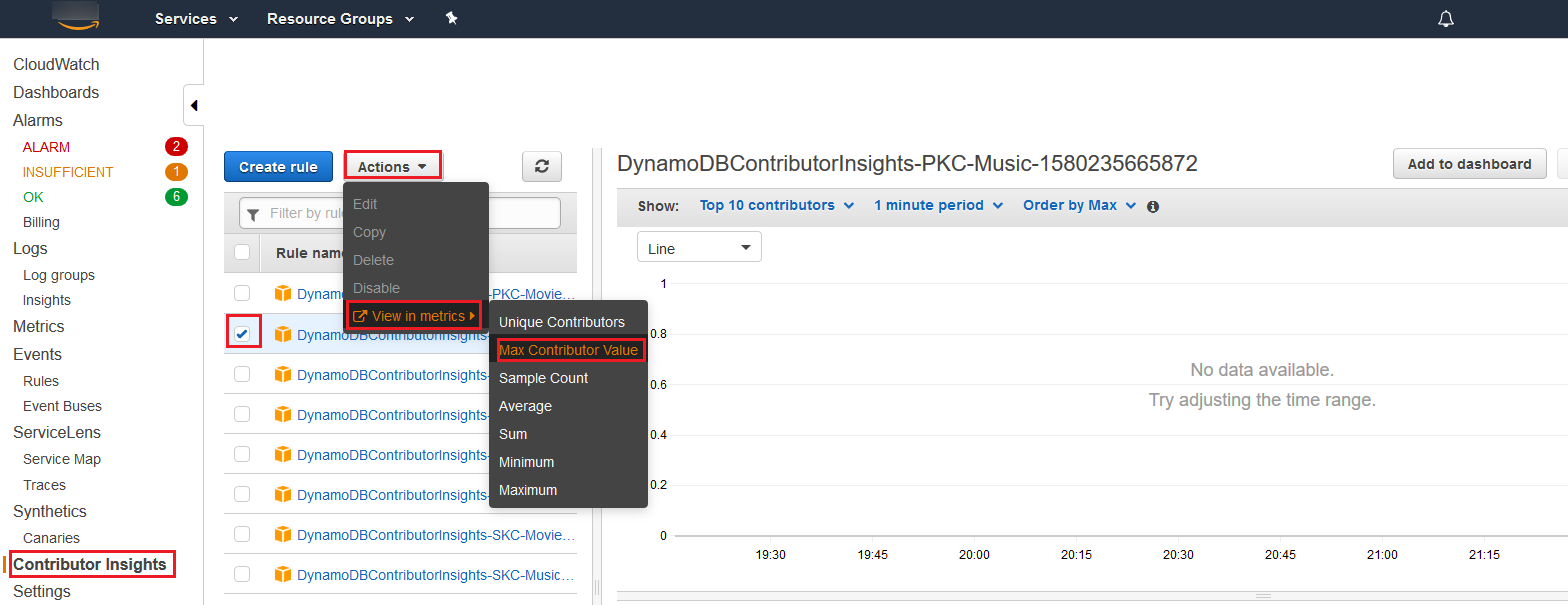Click the notification bell icon
The width and height of the screenshot is (1568, 605).
1445,19
